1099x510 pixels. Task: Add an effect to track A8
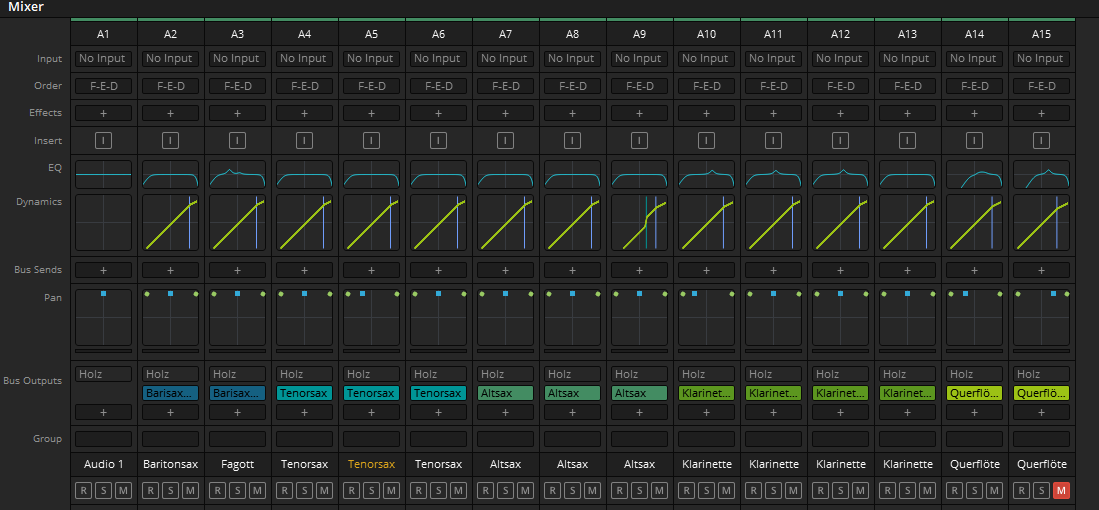(x=573, y=113)
